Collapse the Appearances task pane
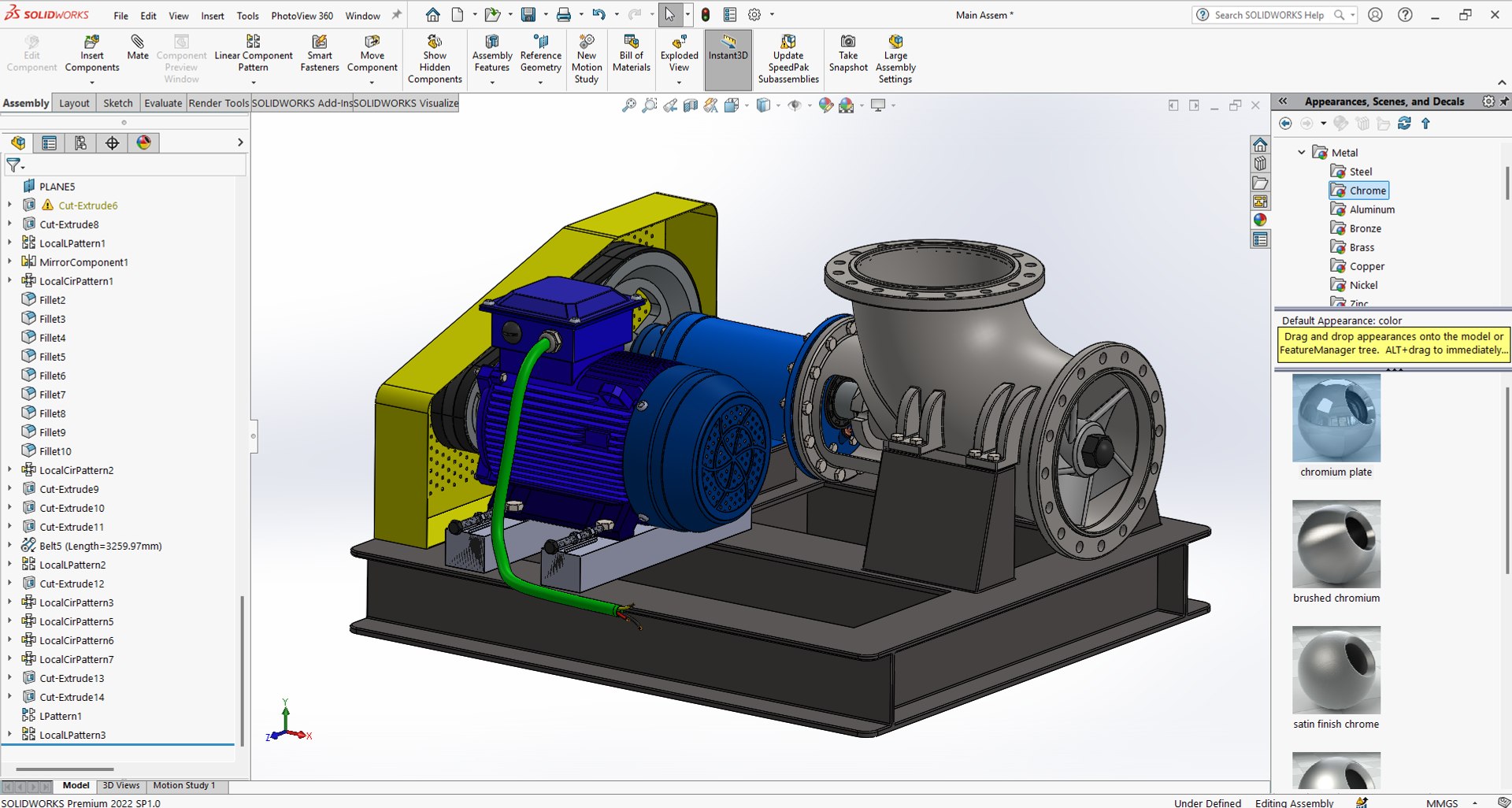1512x808 pixels. click(x=1282, y=102)
